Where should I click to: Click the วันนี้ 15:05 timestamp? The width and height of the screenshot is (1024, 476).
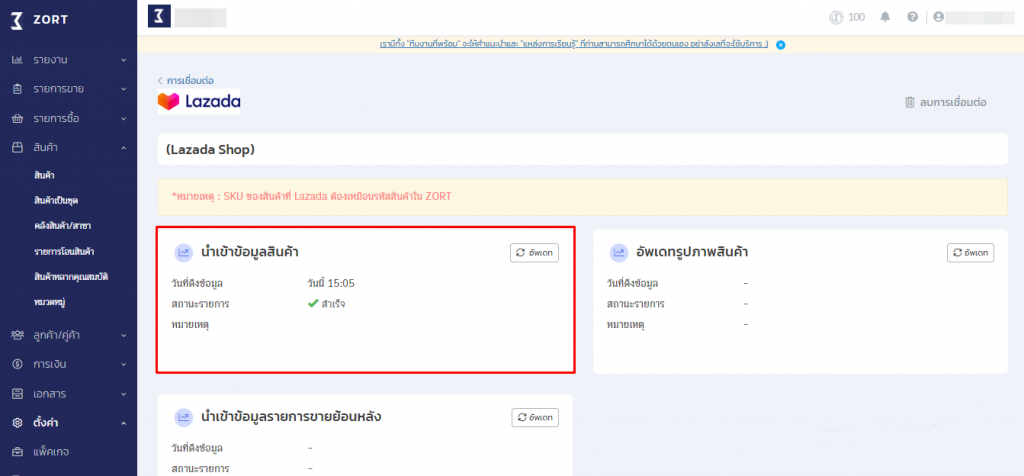[x=331, y=283]
